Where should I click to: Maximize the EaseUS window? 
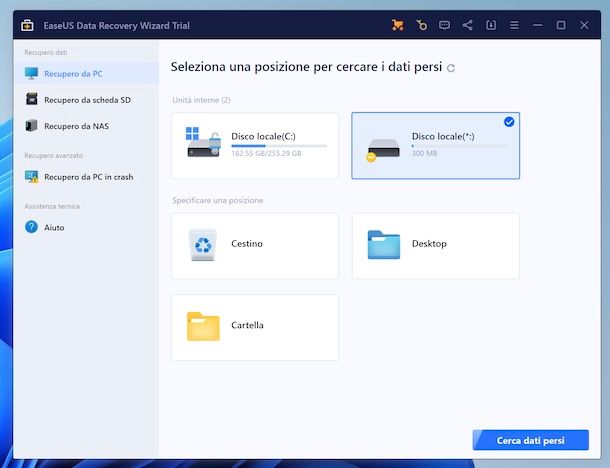click(561, 25)
